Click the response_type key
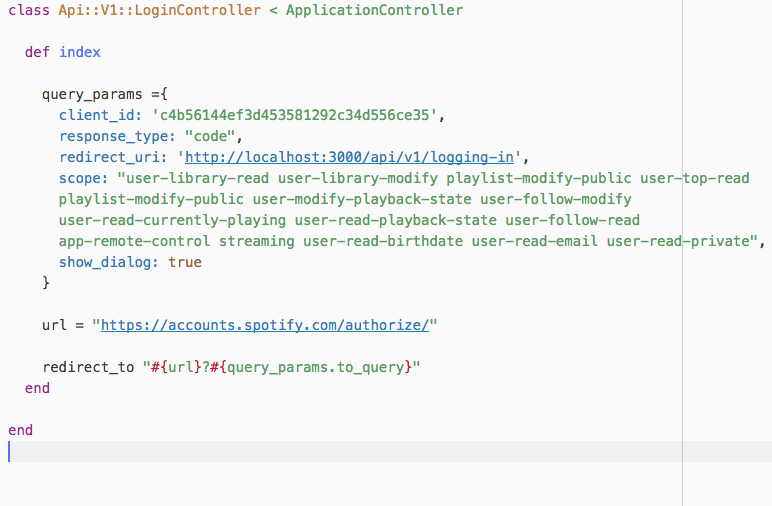The height and width of the screenshot is (506, 772). point(117,136)
